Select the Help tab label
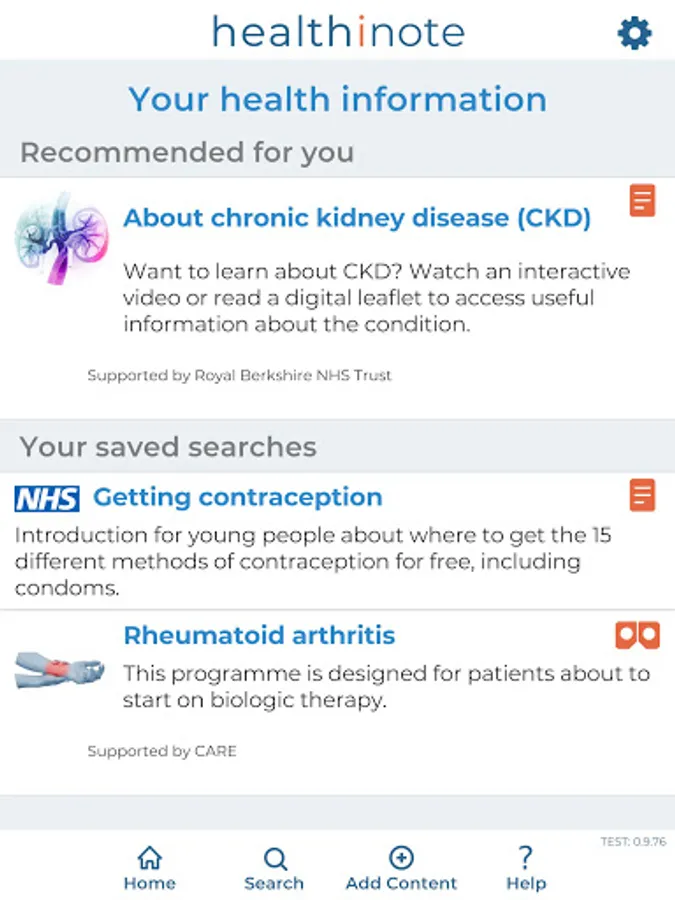The image size is (675, 900). click(x=526, y=884)
